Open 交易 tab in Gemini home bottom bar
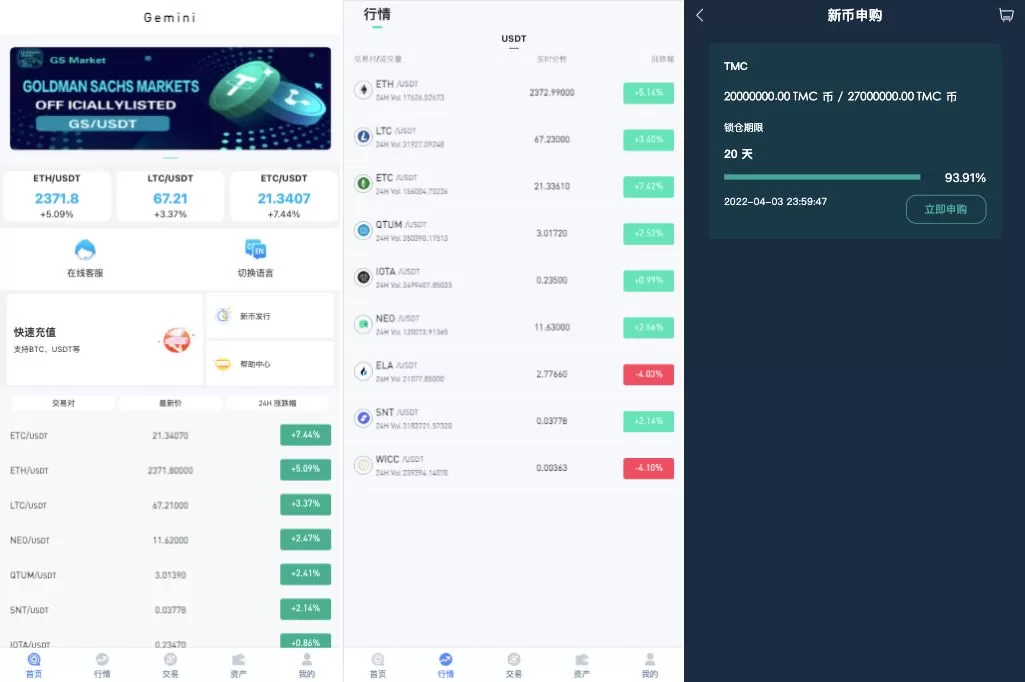 point(170,665)
